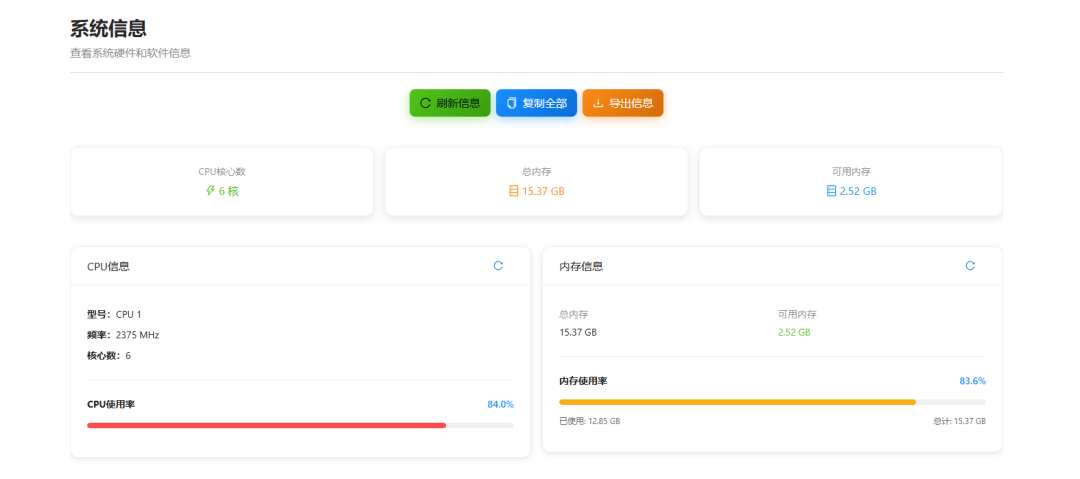This screenshot has width=1080, height=479.
Task: Select the 频率: 2375 MHz line
Action: 123,335
